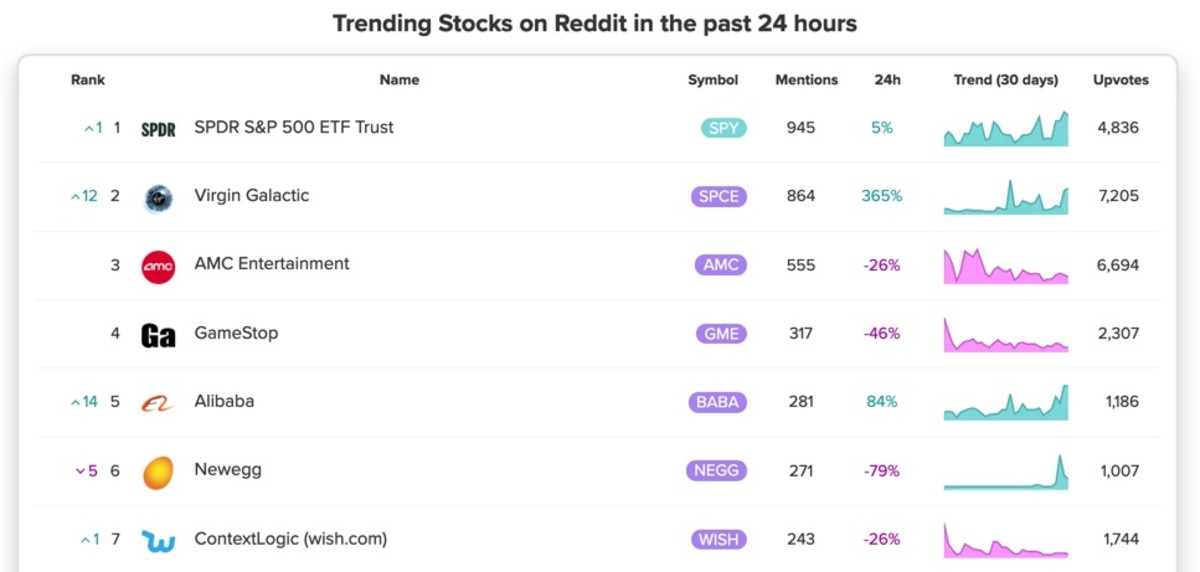Open the SPDR S&P 500 ETF Trust link

point(294,127)
